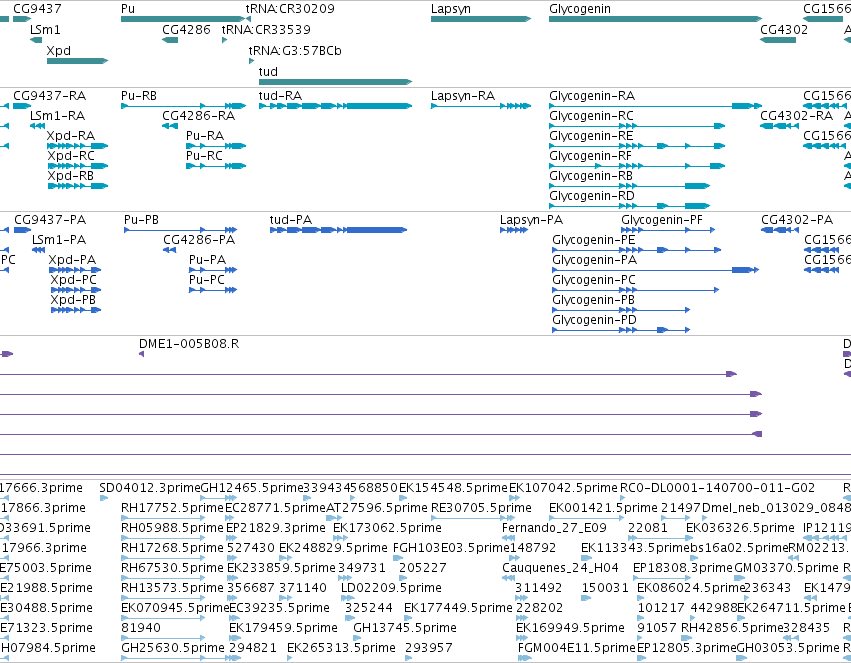Click the SD04012.3prime EST label
This screenshot has width=851, height=663.
(x=150, y=488)
